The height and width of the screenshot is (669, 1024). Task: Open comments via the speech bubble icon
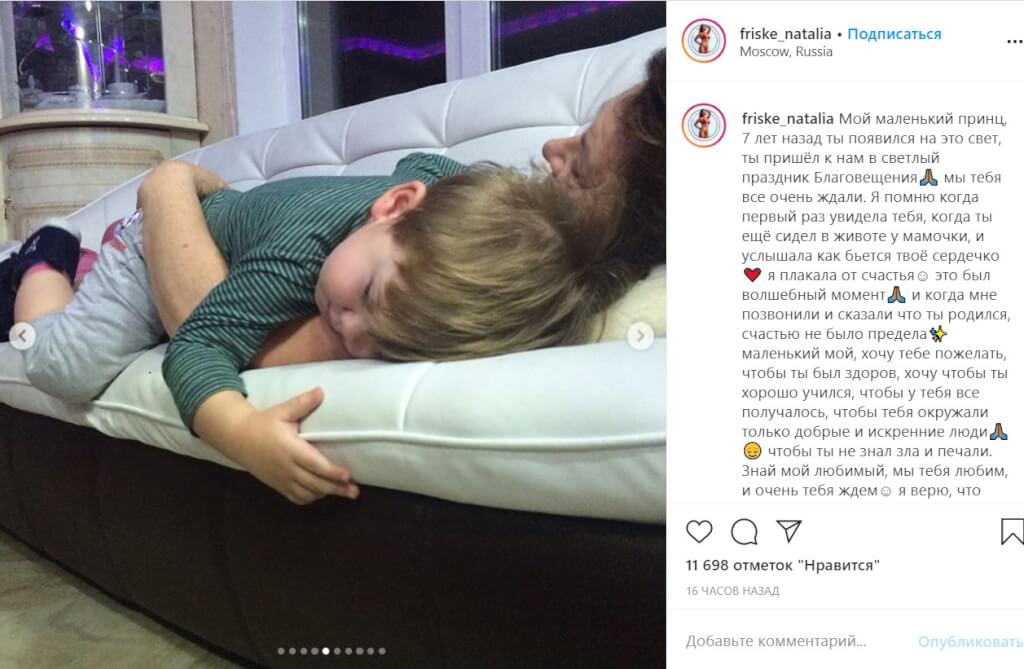744,532
